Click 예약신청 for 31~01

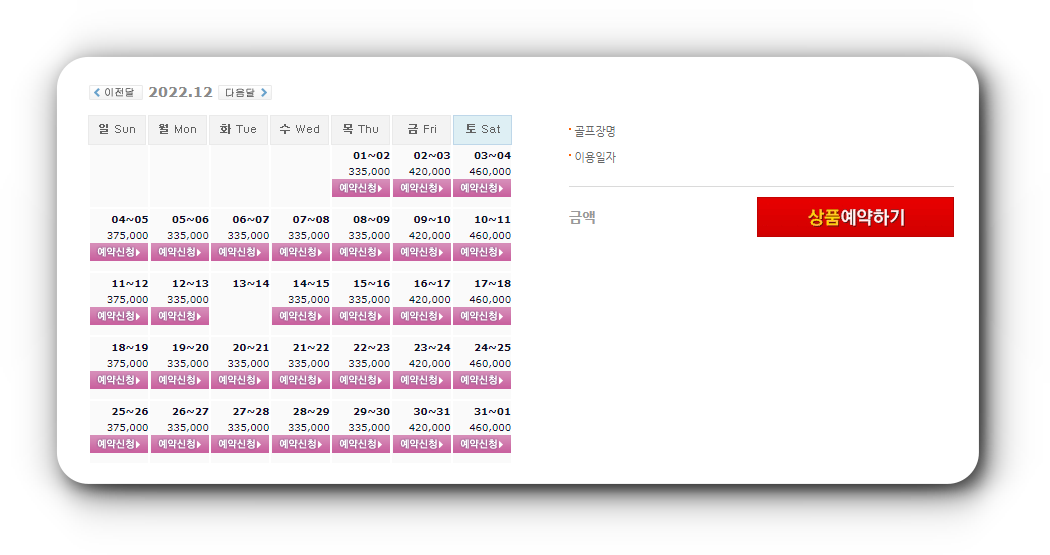click(x=482, y=444)
